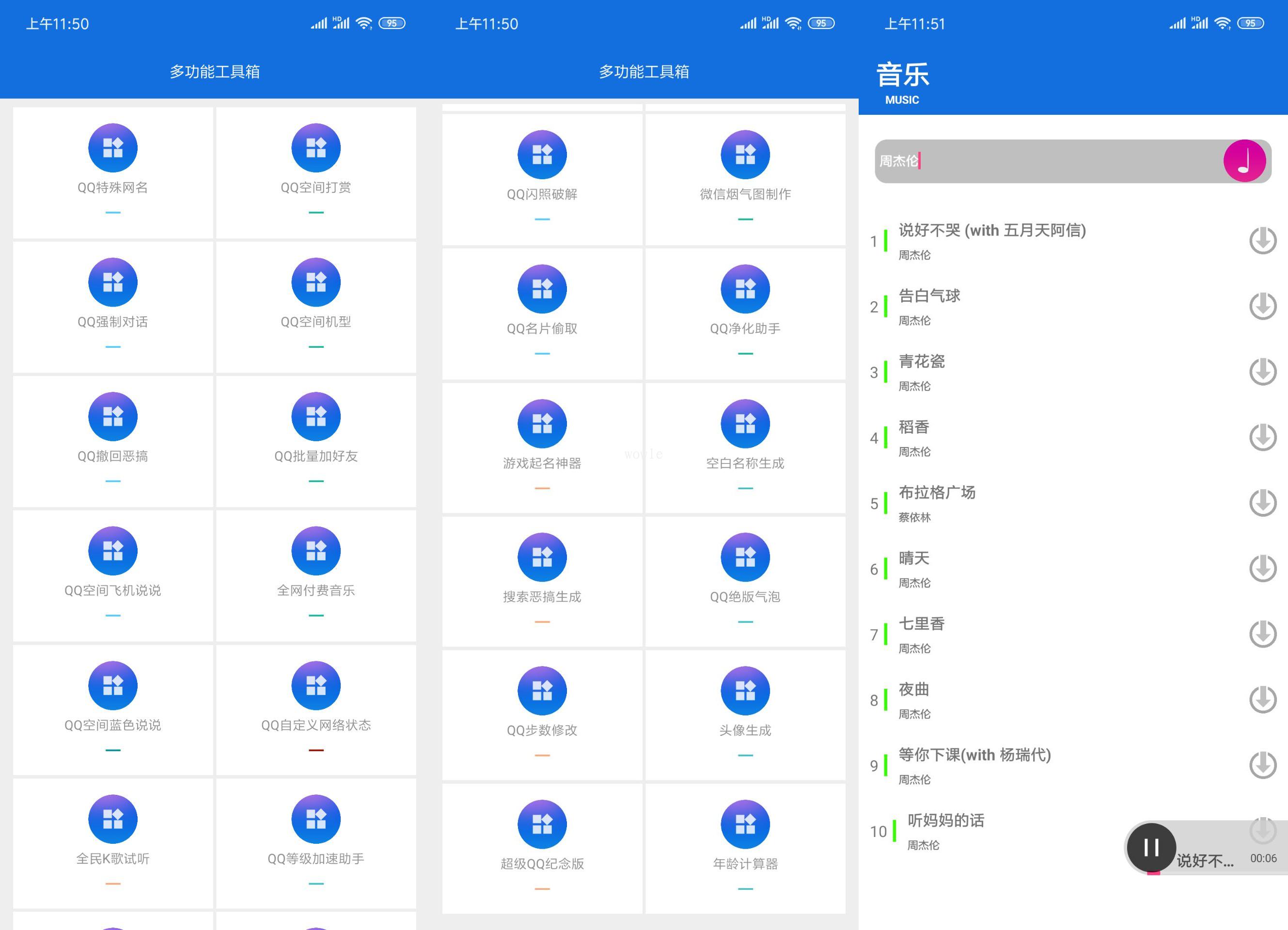Image resolution: width=1288 pixels, height=930 pixels.
Task: Select 等你下课(with 杨瑞代) in the list
Action: pyautogui.click(x=974, y=755)
